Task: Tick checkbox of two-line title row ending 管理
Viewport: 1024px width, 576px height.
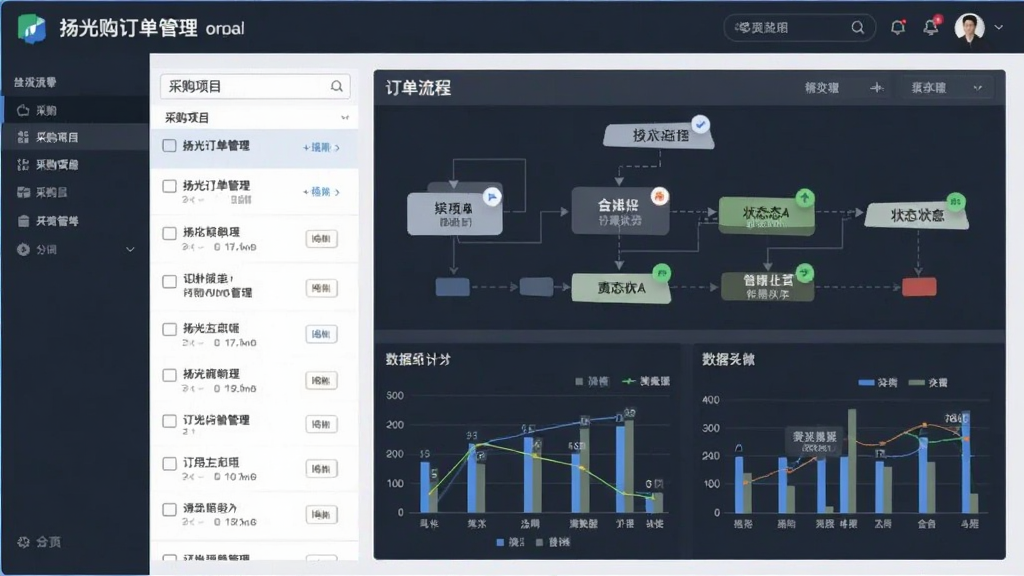Action: pos(169,281)
